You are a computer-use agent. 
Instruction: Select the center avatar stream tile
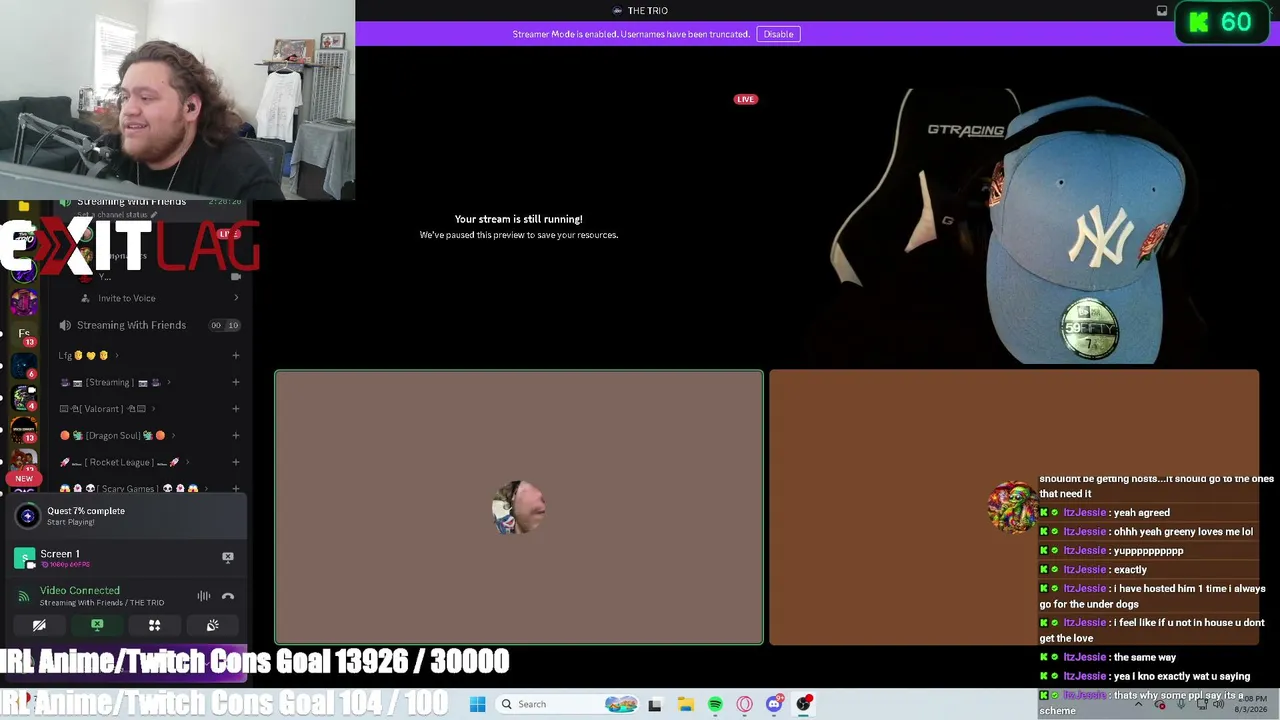coord(519,508)
